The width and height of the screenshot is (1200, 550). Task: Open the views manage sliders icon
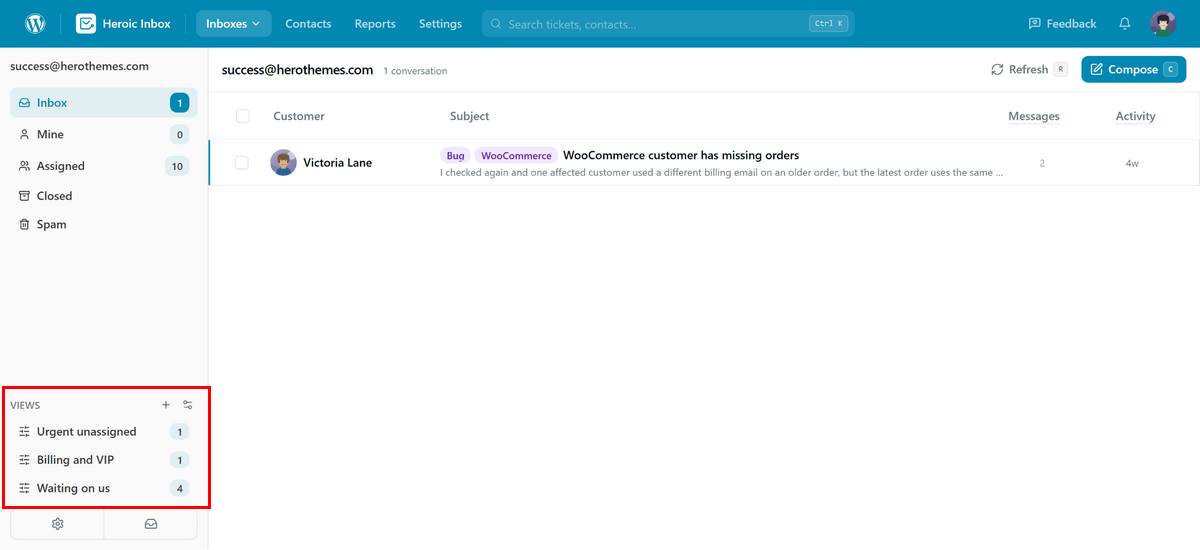[188, 405]
